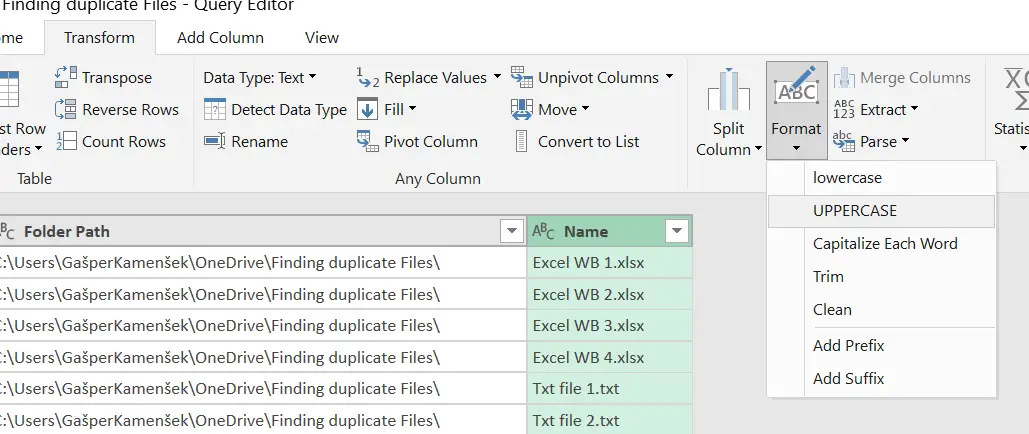Viewport: 1029px width, 434px height.
Task: Select the cell Excel WB 1.xlsx
Action: (610, 263)
